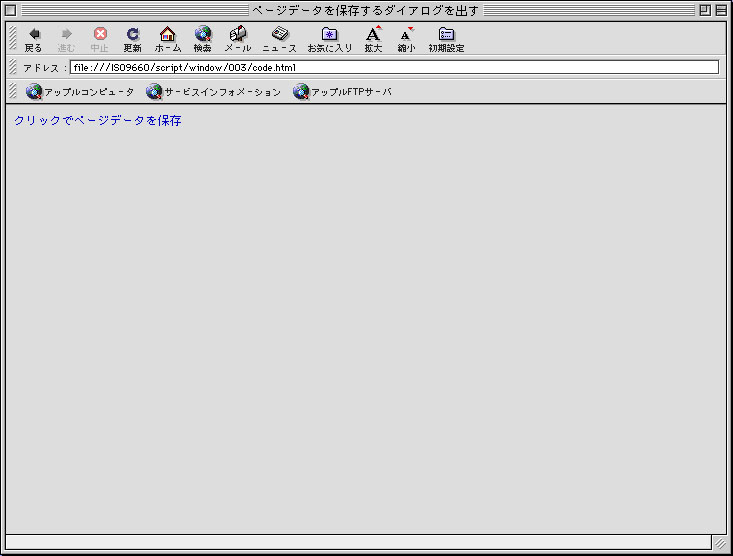Click the zoom box in the title bar
This screenshot has width=733, height=556.
coord(705,10)
